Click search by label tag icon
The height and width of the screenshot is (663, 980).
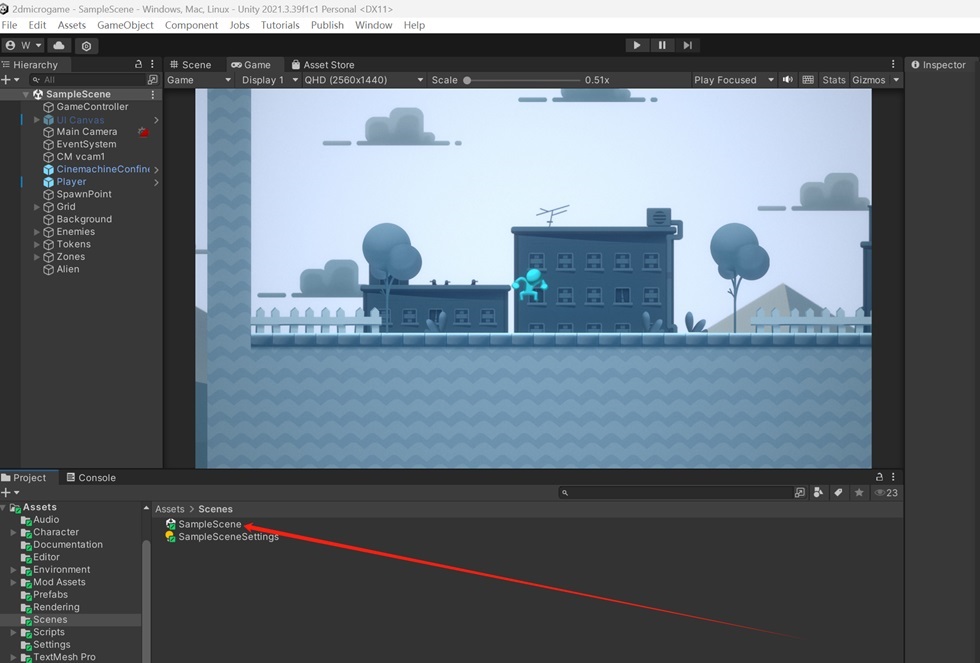pyautogui.click(x=838, y=492)
